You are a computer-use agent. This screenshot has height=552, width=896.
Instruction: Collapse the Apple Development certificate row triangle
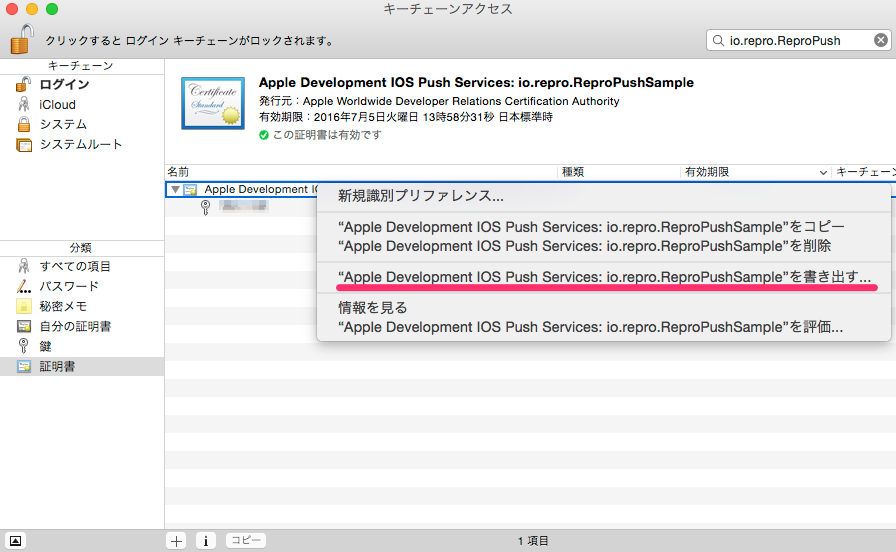click(175, 189)
